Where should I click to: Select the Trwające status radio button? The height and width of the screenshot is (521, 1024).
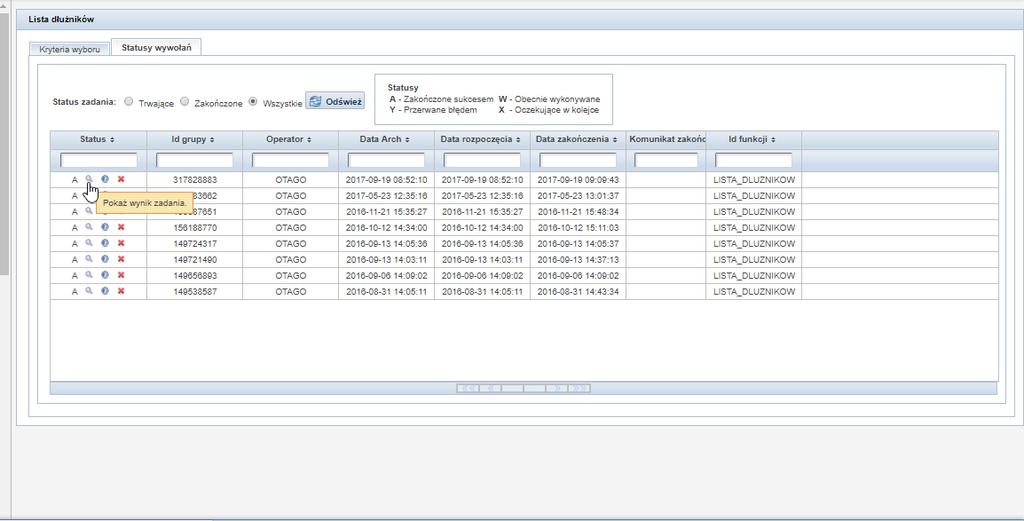(x=129, y=101)
